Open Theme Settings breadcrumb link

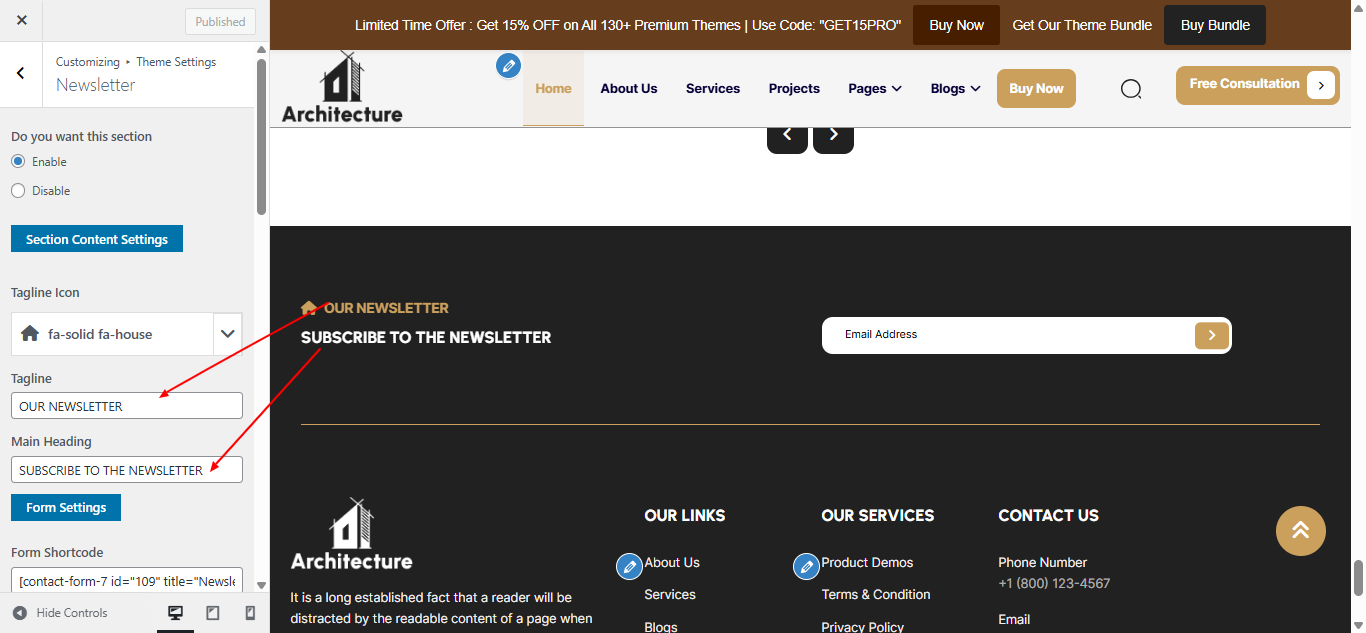click(x=176, y=61)
